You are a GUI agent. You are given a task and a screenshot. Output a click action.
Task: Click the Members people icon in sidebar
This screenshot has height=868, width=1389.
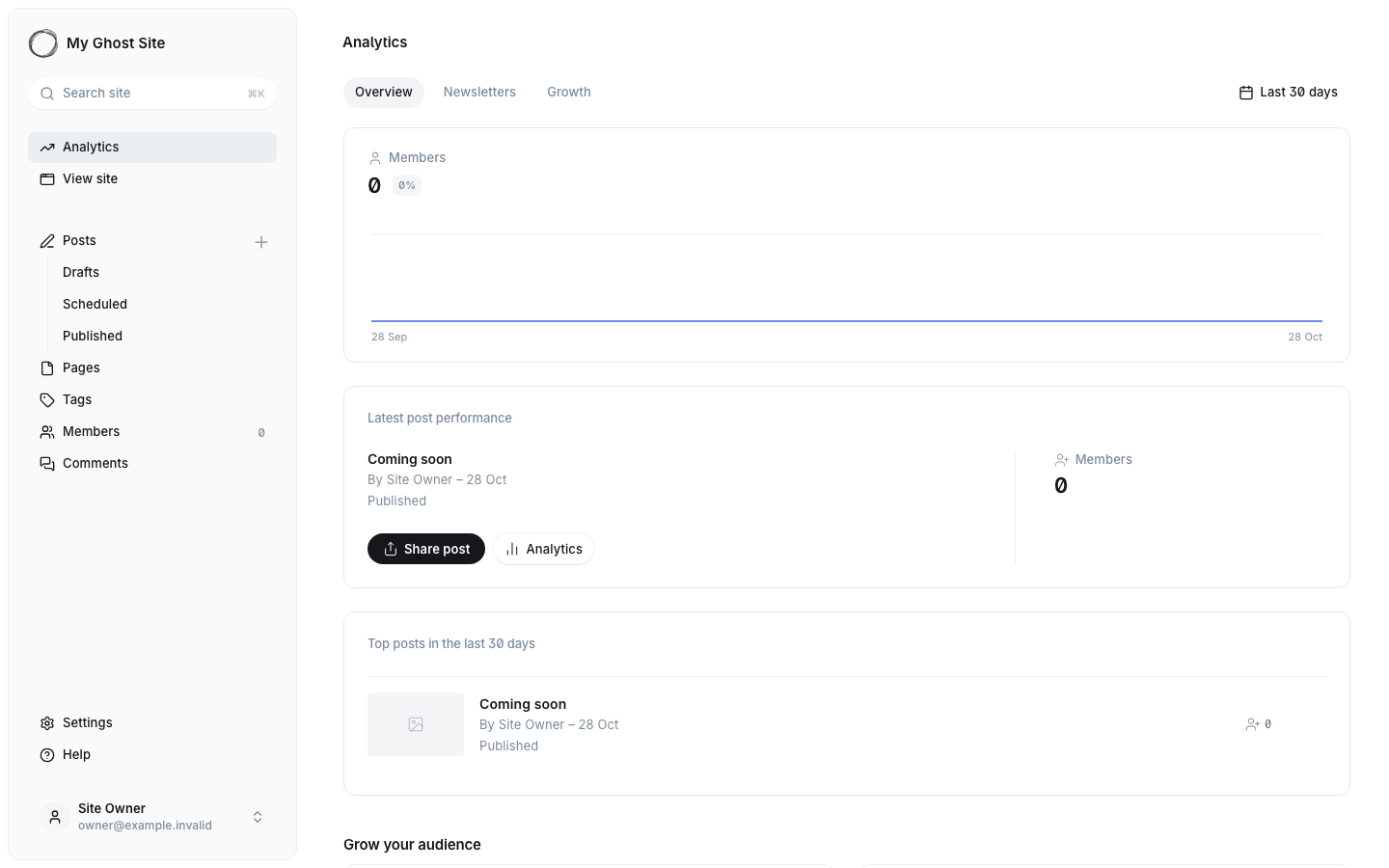coord(46,432)
